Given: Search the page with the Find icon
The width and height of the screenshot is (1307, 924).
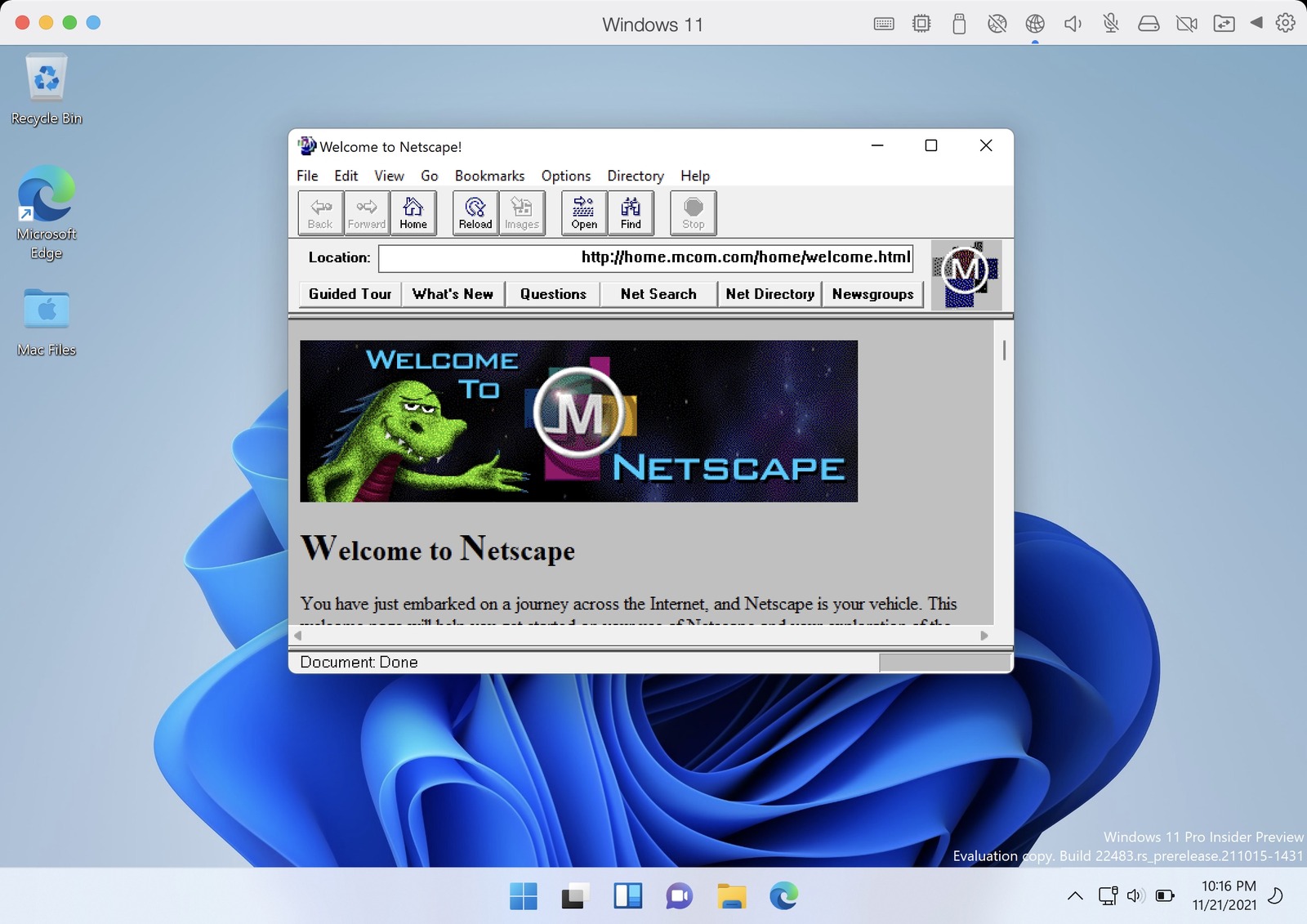Looking at the screenshot, I should pos(631,213).
